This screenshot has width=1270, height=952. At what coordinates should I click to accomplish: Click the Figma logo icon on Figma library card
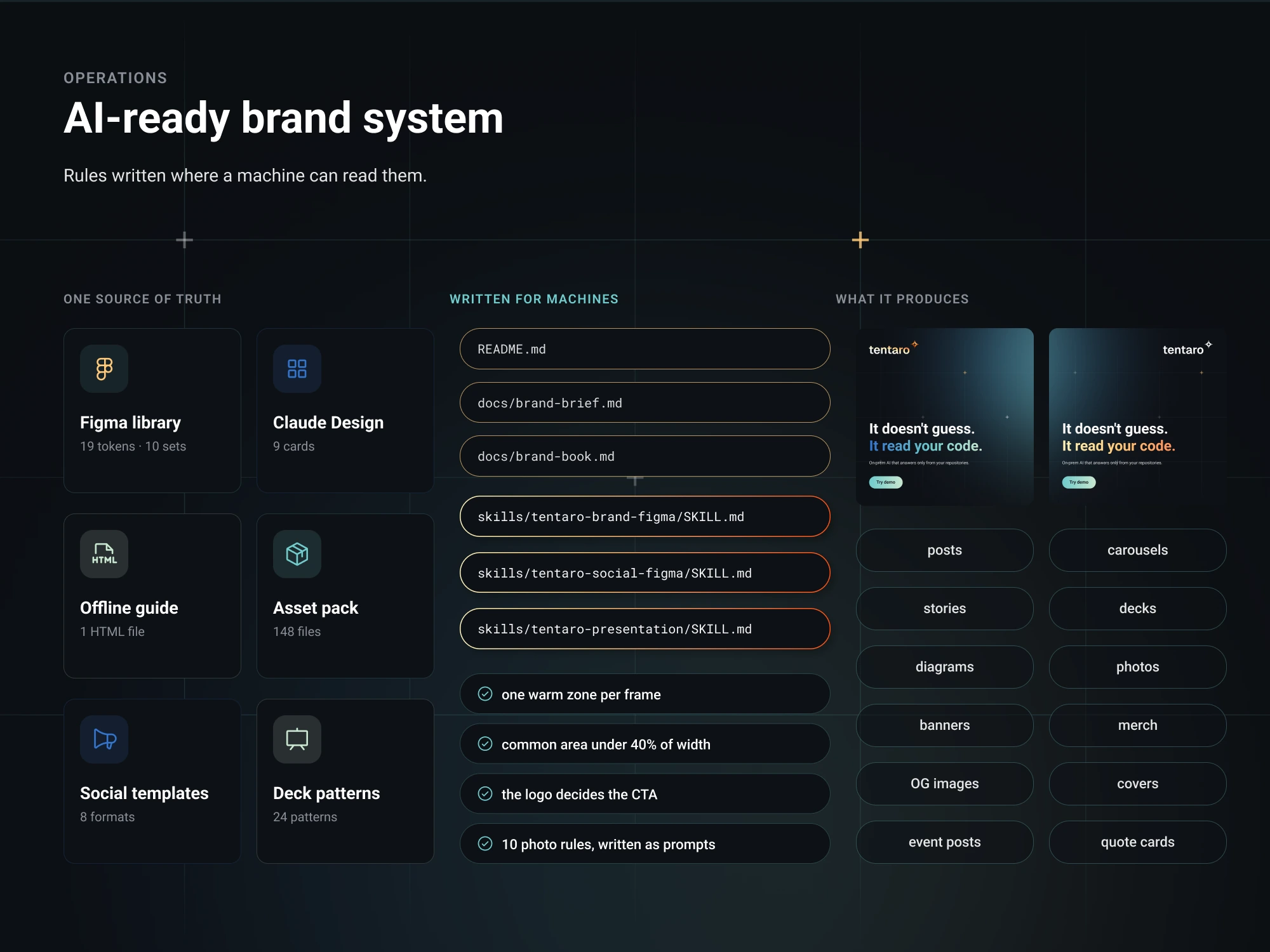pyautogui.click(x=104, y=369)
